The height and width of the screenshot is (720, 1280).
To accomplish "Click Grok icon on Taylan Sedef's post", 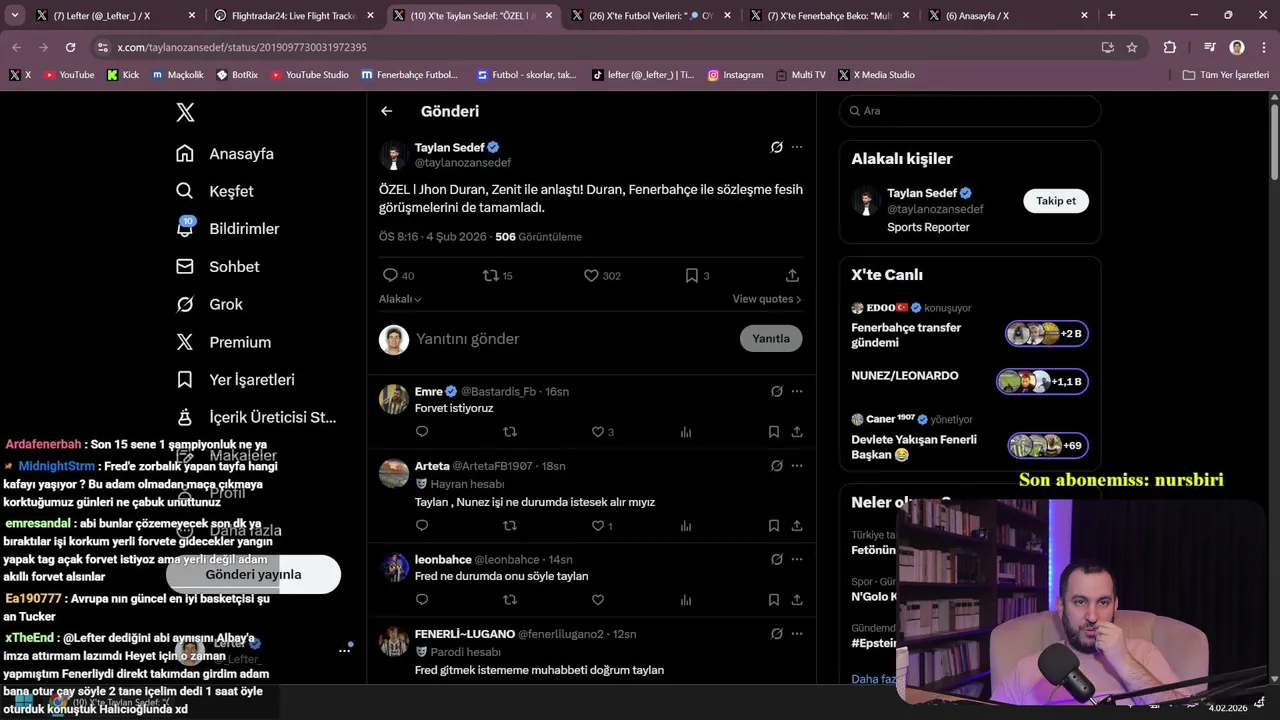I will [776, 147].
